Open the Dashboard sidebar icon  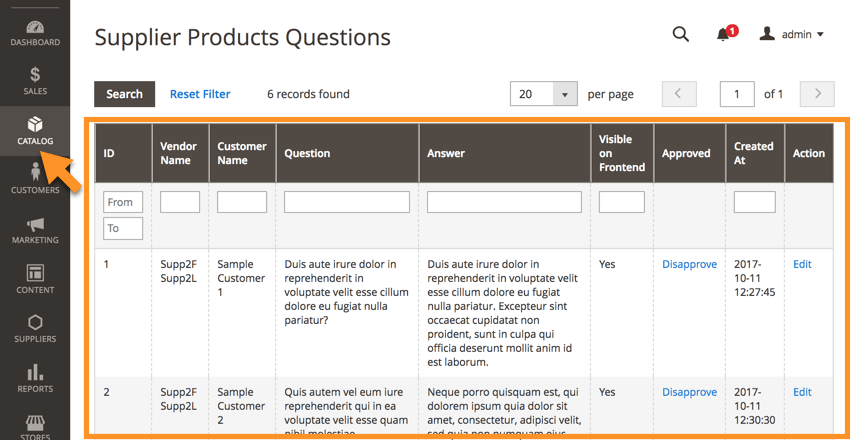(35, 27)
